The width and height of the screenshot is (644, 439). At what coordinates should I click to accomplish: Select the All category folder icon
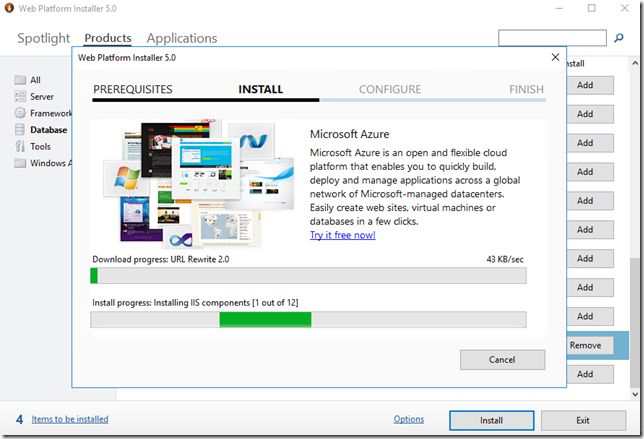click(x=20, y=80)
